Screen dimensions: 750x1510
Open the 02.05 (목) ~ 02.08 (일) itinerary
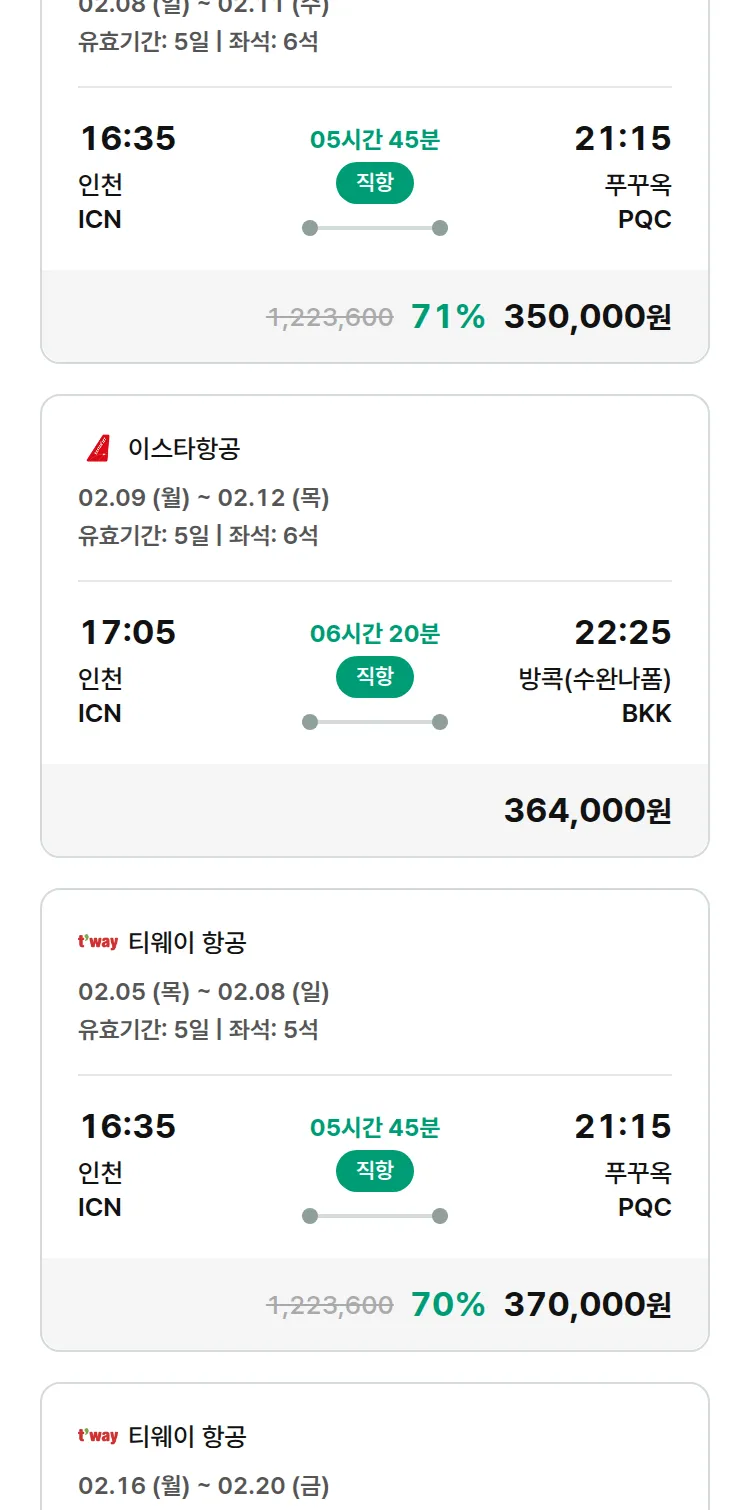(x=204, y=992)
